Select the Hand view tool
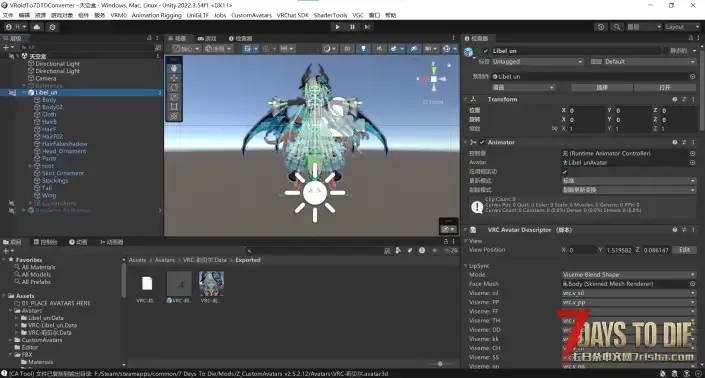Viewport: 705px width, 378px height. tap(174, 68)
